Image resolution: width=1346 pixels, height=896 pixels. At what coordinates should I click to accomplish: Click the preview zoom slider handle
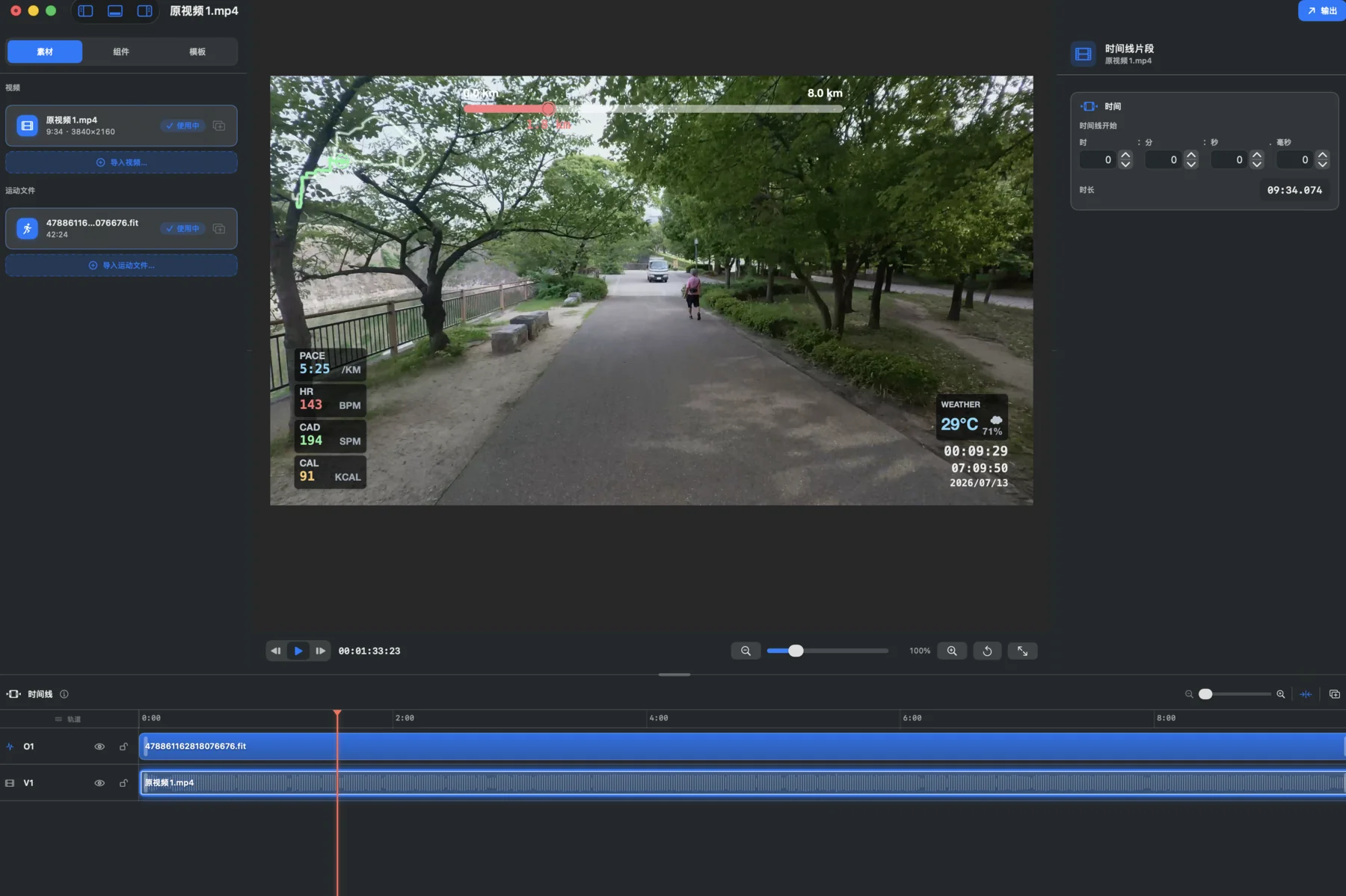pos(796,651)
